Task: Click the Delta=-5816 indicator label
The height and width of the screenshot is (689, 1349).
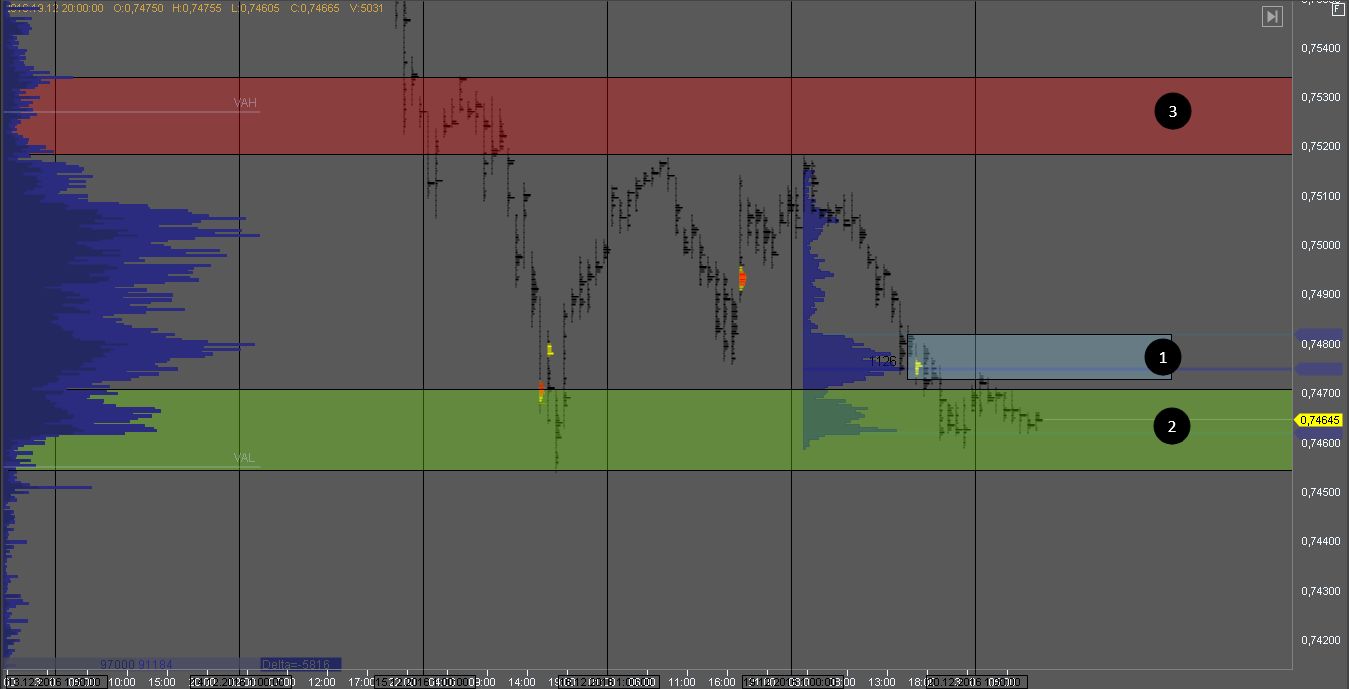Action: 300,664
